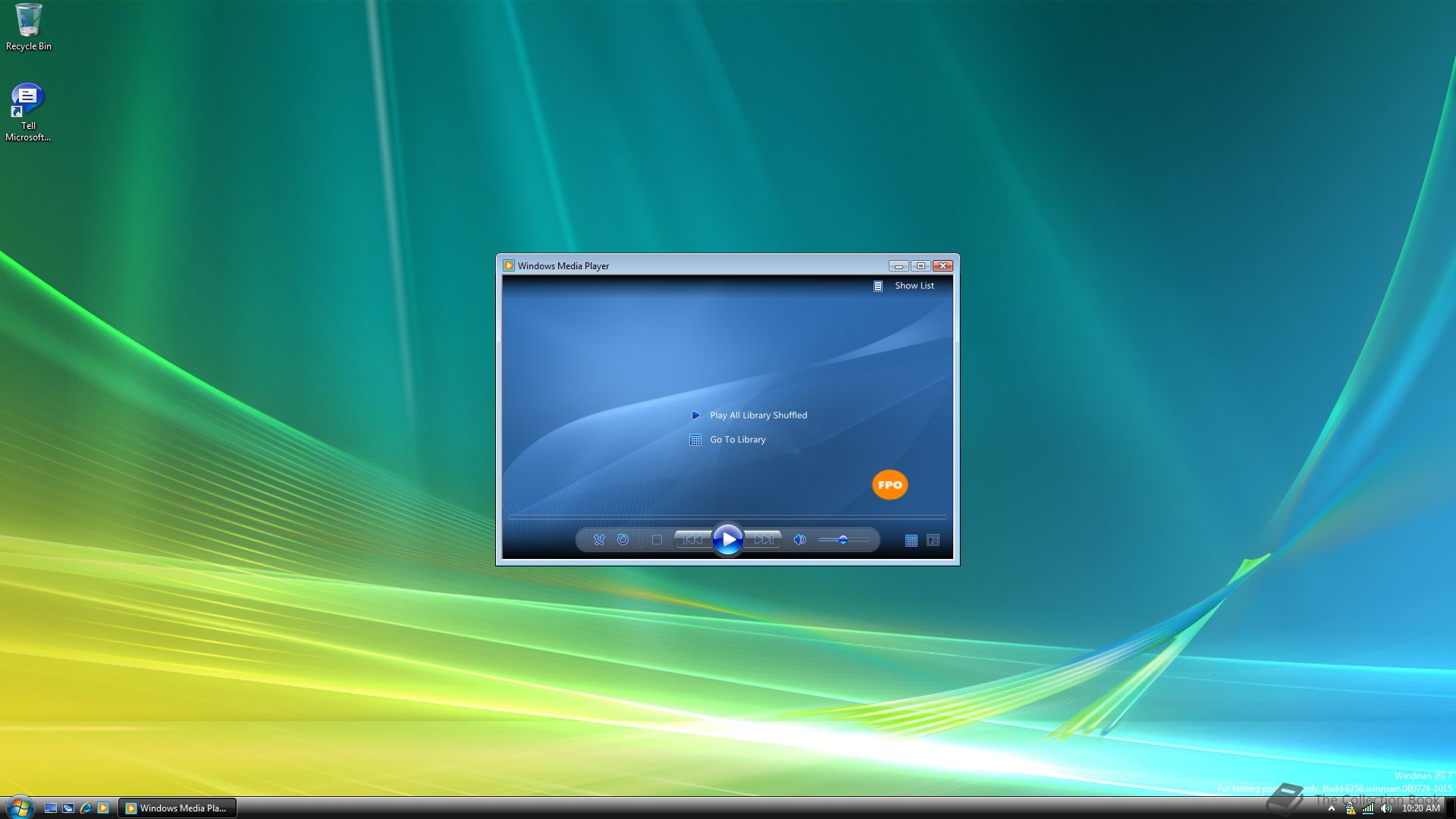Screen dimensions: 1456x819
Task: Click the 10:20 AM taskbar clock
Action: click(x=1420, y=808)
